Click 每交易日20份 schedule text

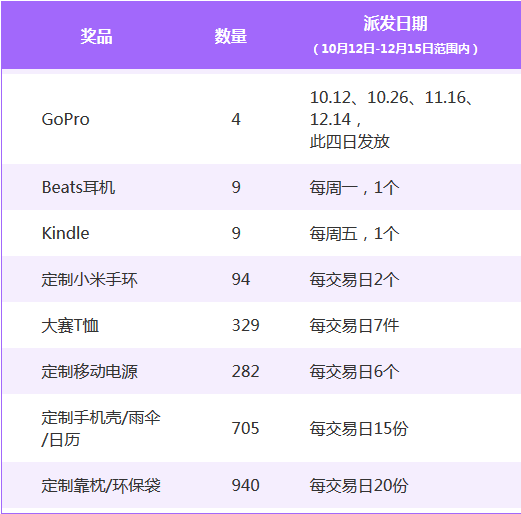tap(359, 486)
